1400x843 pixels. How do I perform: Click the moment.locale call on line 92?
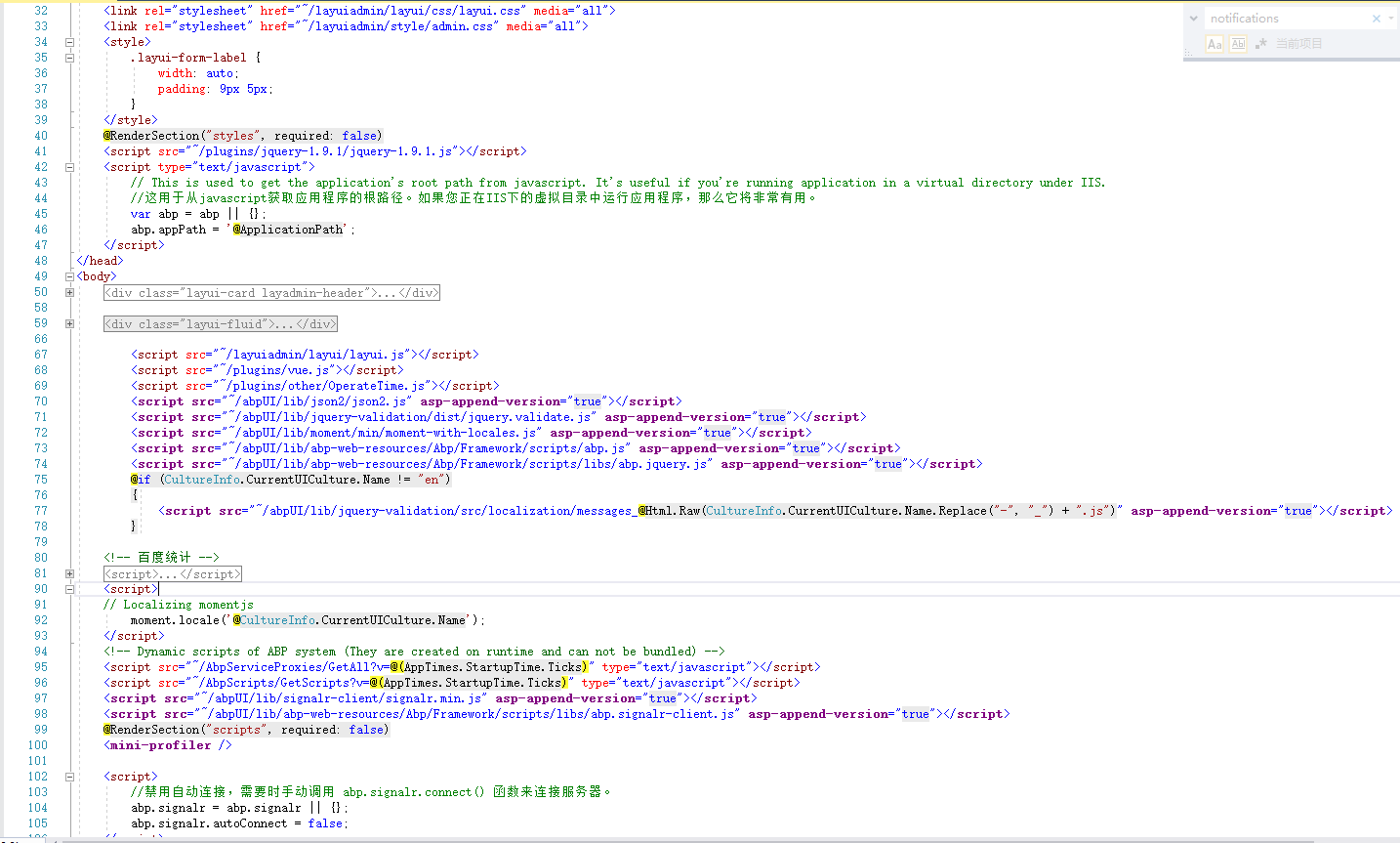(308, 620)
